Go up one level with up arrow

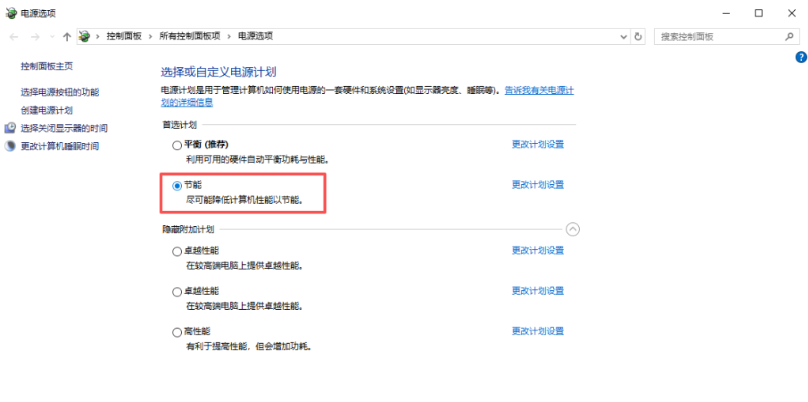66,36
